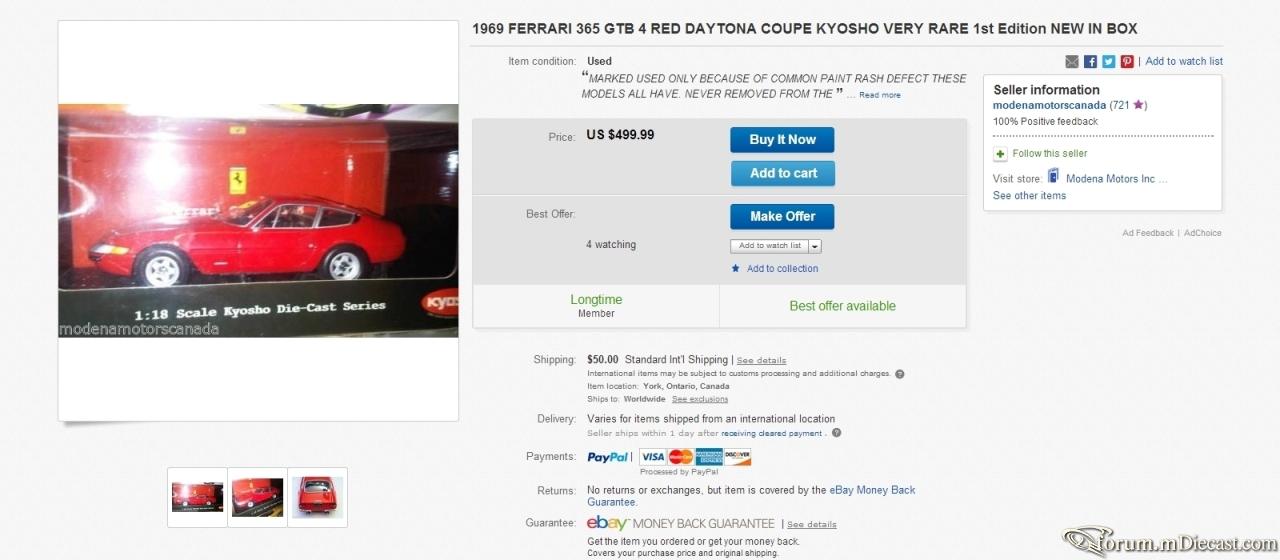
Task: Select the first boxed car thumbnail
Action: (197, 497)
